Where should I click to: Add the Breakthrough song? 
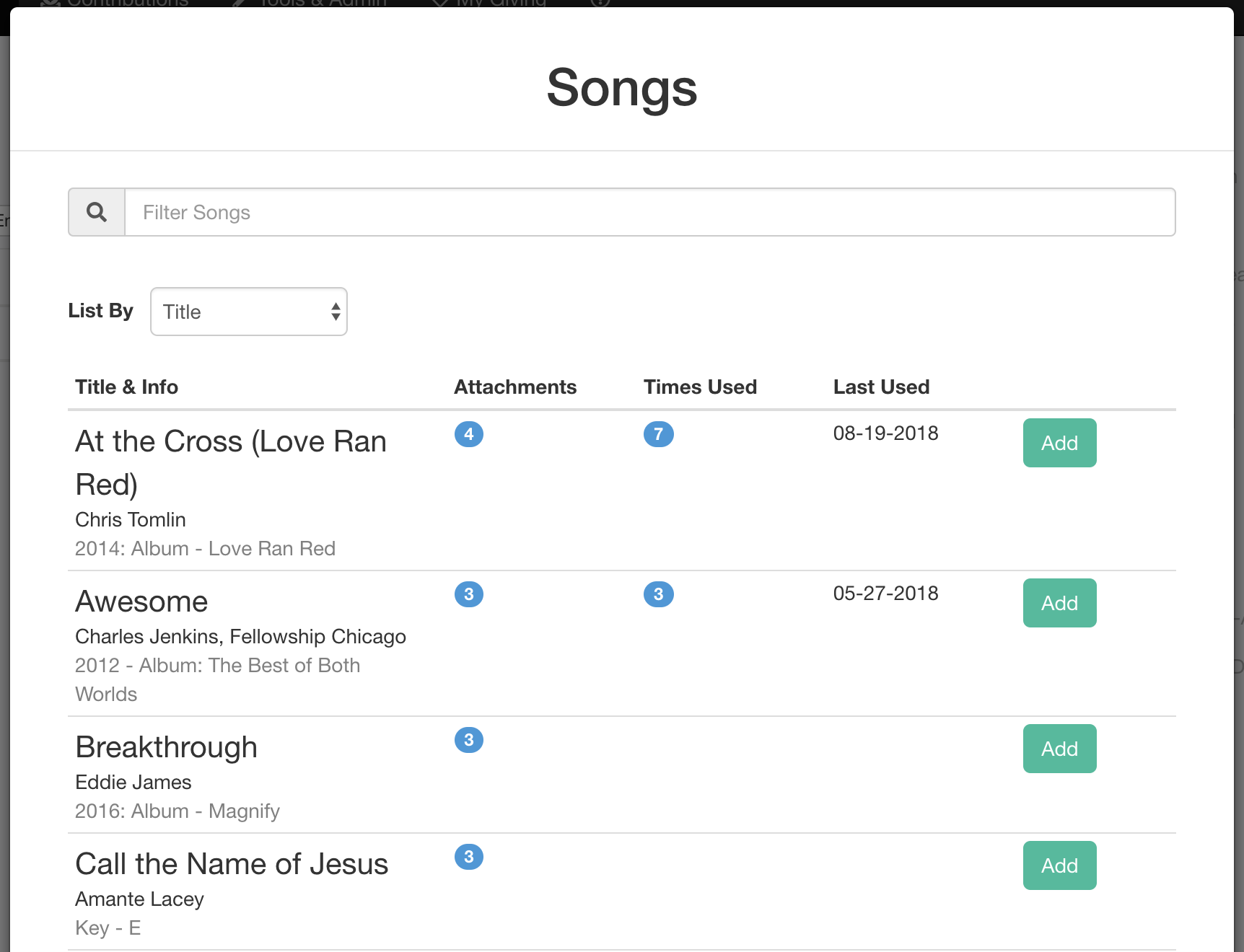click(1059, 749)
